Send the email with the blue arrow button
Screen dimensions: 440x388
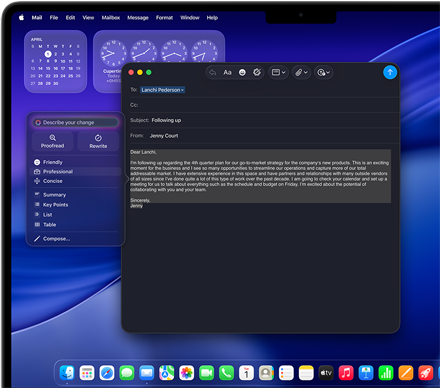390,72
